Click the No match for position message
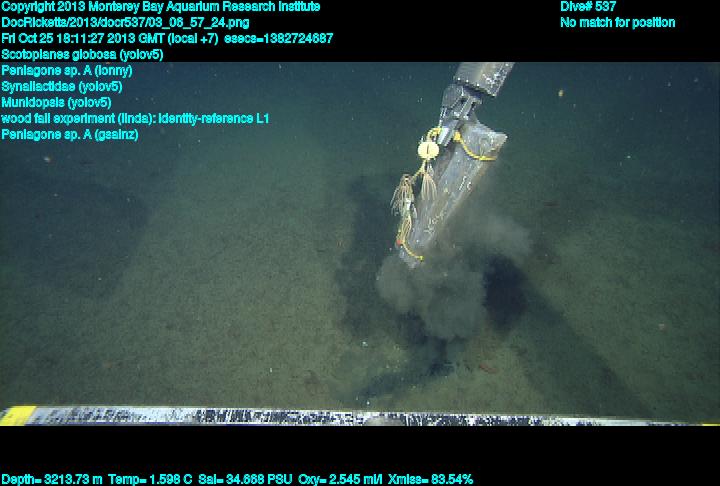 click(x=617, y=22)
